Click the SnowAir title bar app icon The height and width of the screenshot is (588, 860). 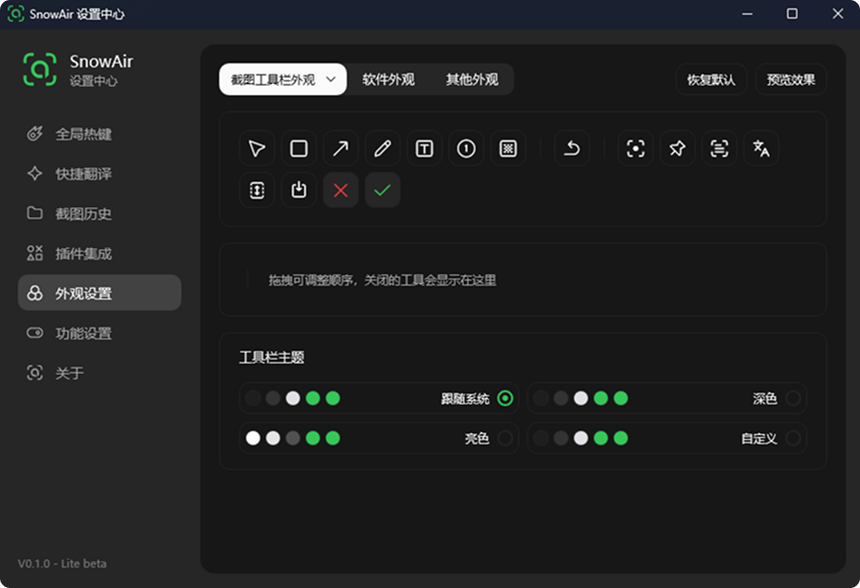point(15,14)
